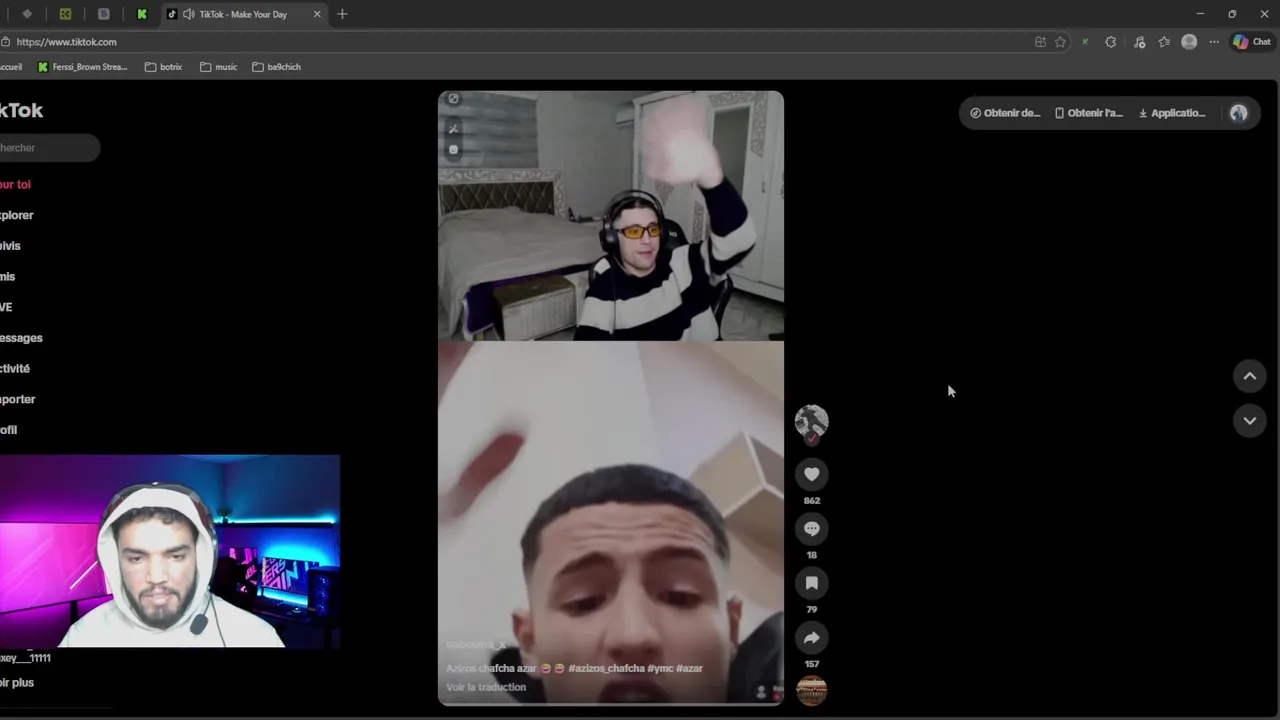The image size is (1280, 720).
Task: Click the TikTok search field
Action: [49, 148]
